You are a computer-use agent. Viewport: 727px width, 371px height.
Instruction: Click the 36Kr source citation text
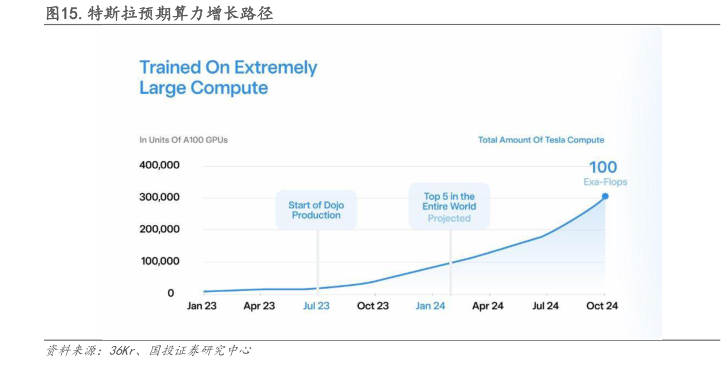pyautogui.click(x=121, y=351)
